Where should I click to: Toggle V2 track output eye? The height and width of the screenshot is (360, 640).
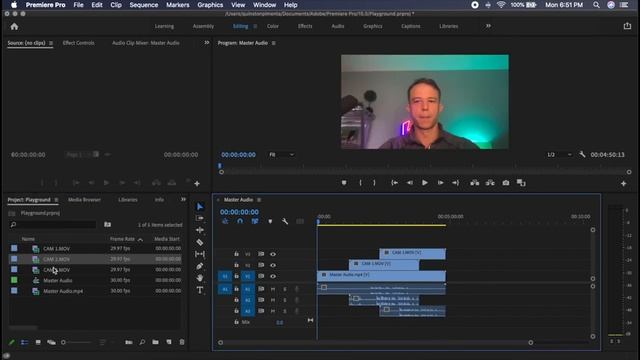point(273,265)
